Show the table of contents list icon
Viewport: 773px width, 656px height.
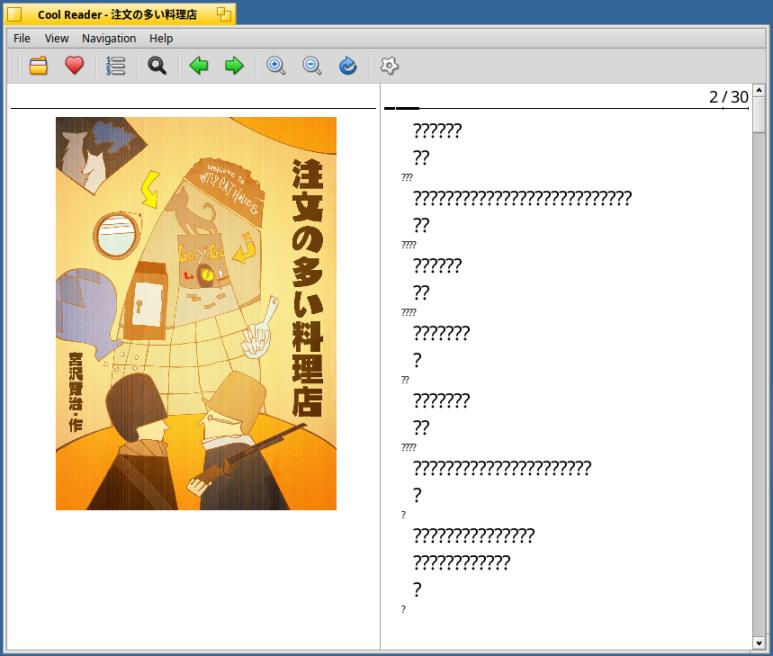[115, 66]
